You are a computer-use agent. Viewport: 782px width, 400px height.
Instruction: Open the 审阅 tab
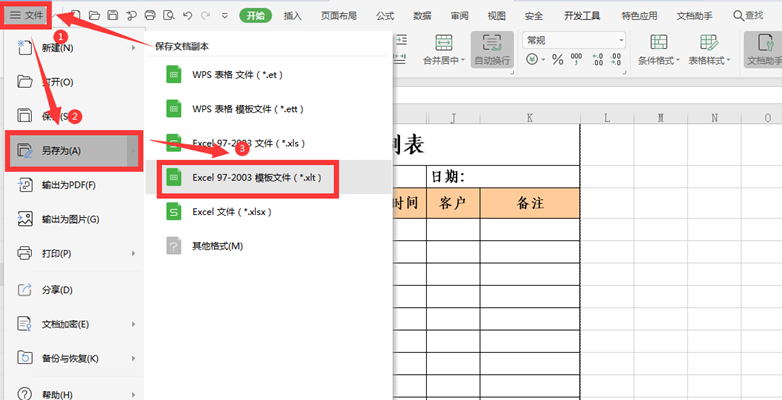(459, 16)
